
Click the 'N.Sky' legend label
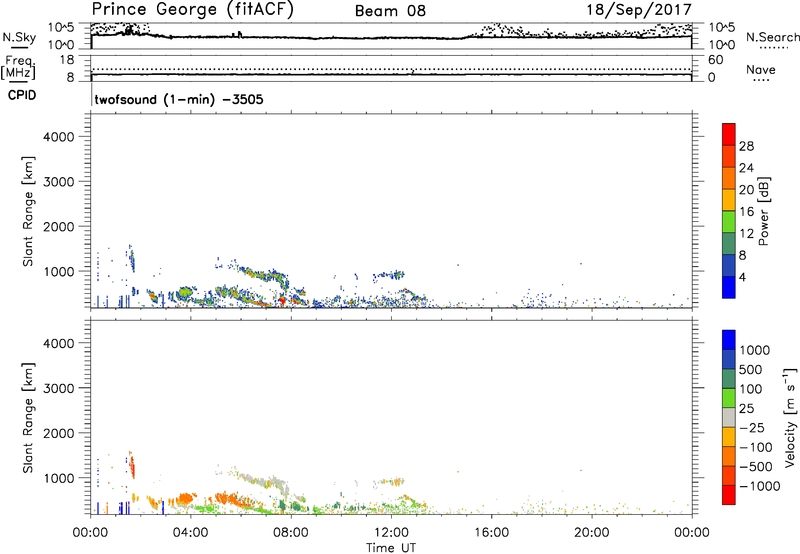19,37
